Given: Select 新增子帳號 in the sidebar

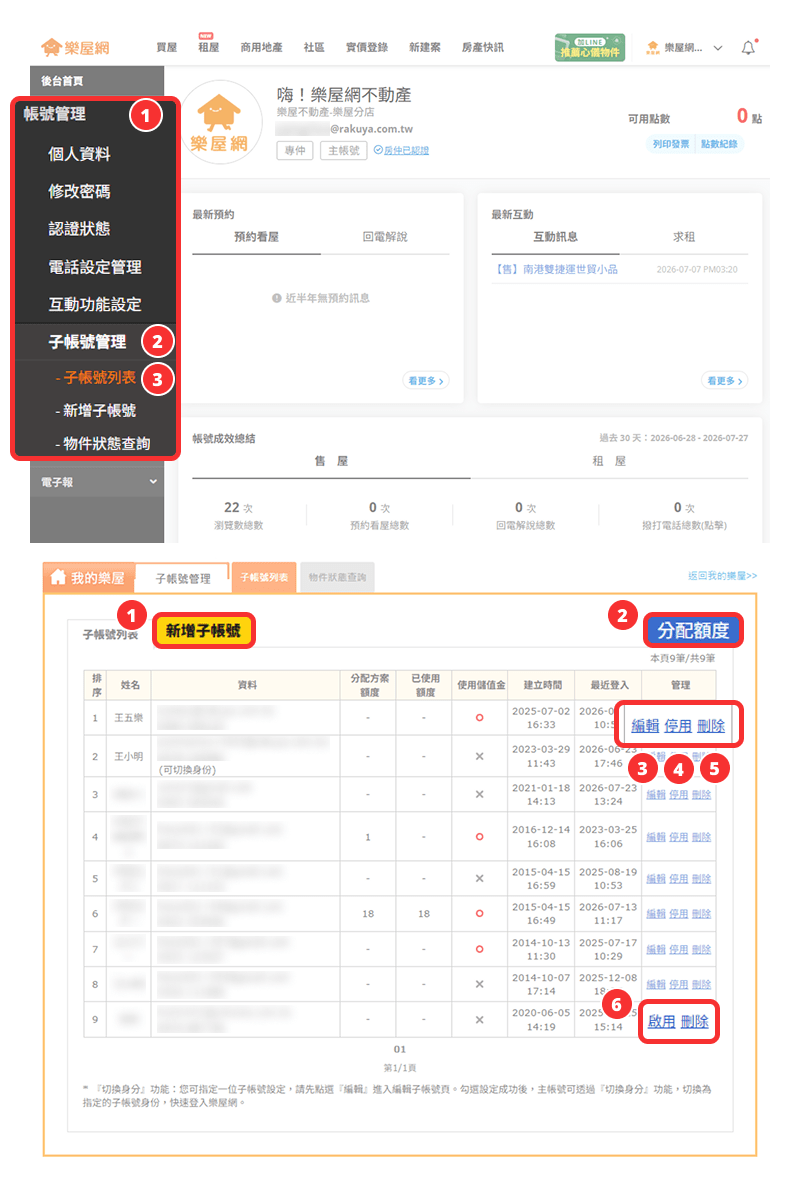Looking at the screenshot, I should tap(96, 411).
